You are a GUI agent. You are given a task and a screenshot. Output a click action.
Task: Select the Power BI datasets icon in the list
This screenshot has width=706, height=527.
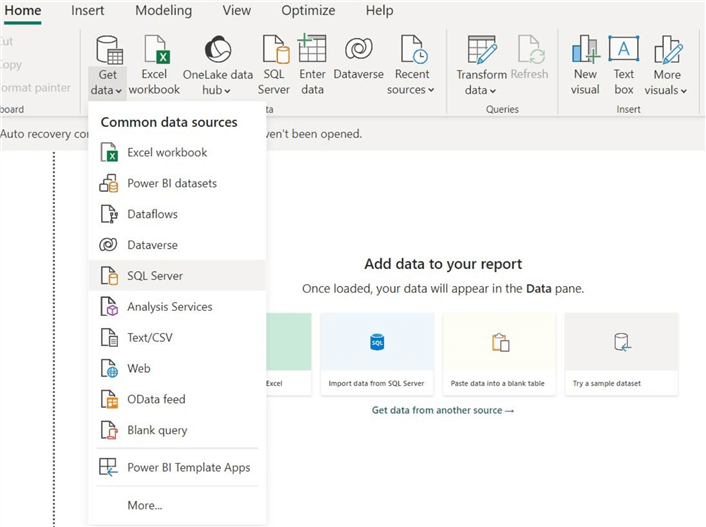pyautogui.click(x=109, y=183)
